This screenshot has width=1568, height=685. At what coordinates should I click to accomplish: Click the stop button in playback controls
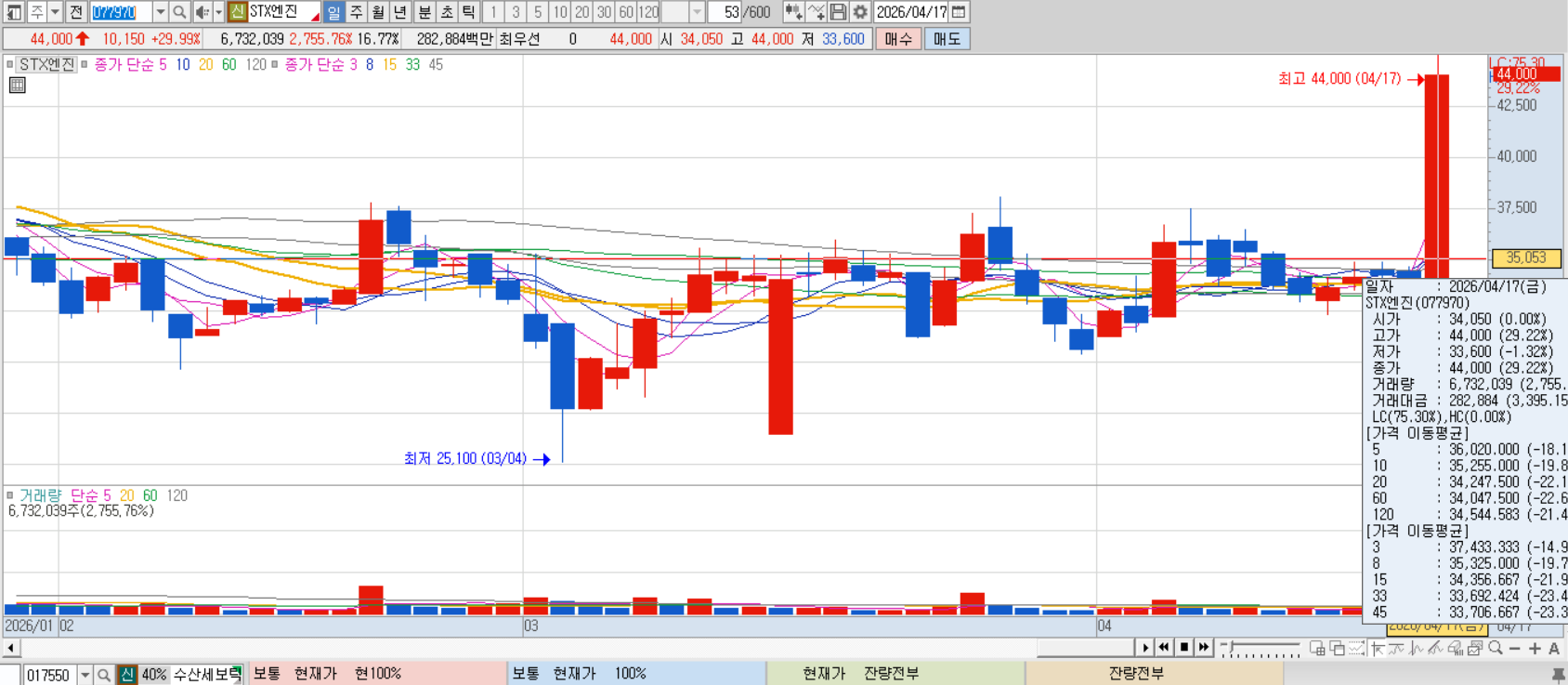tap(1184, 648)
